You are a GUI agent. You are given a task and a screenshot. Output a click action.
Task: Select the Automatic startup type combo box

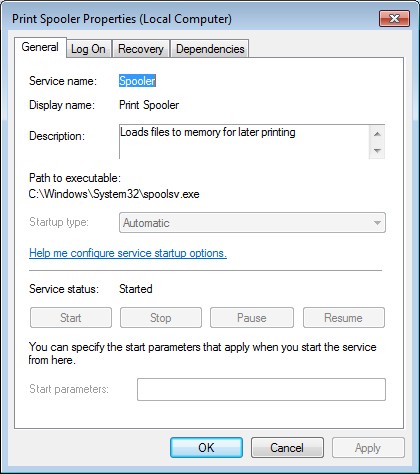point(252,223)
